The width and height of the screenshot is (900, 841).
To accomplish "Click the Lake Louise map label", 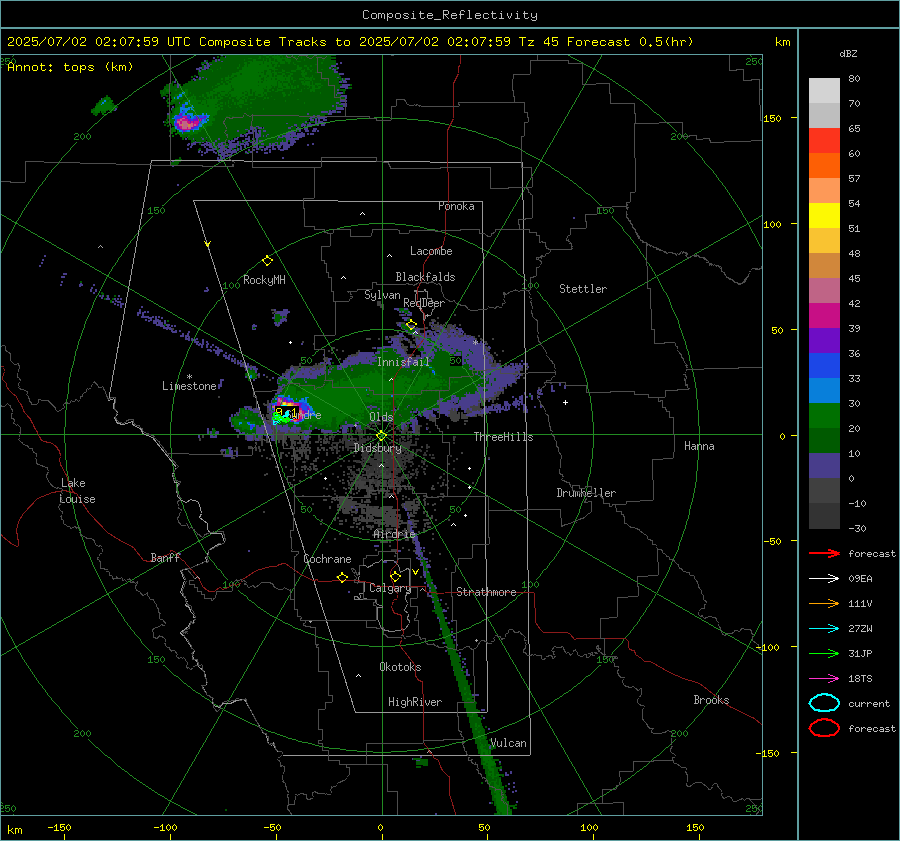I will pos(77,491).
